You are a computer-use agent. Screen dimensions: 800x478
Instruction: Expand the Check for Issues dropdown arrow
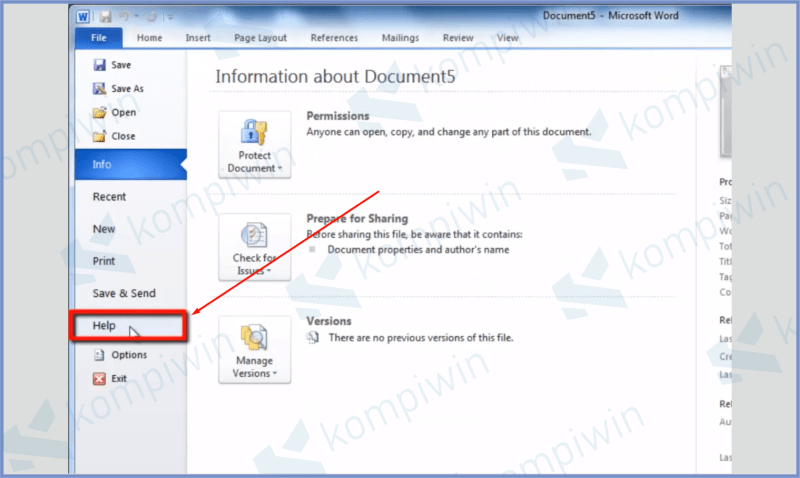point(269,271)
